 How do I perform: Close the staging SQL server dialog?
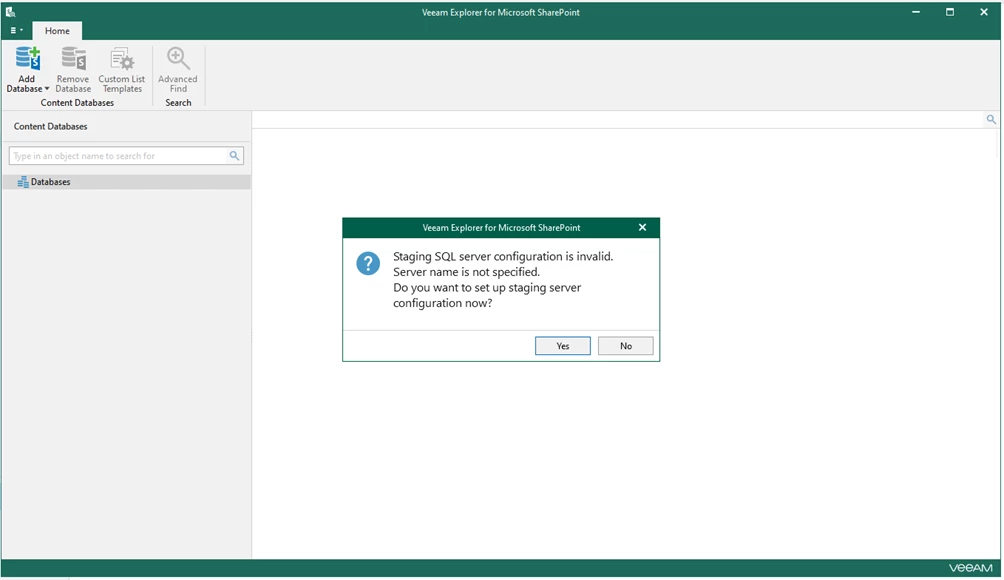pos(642,227)
